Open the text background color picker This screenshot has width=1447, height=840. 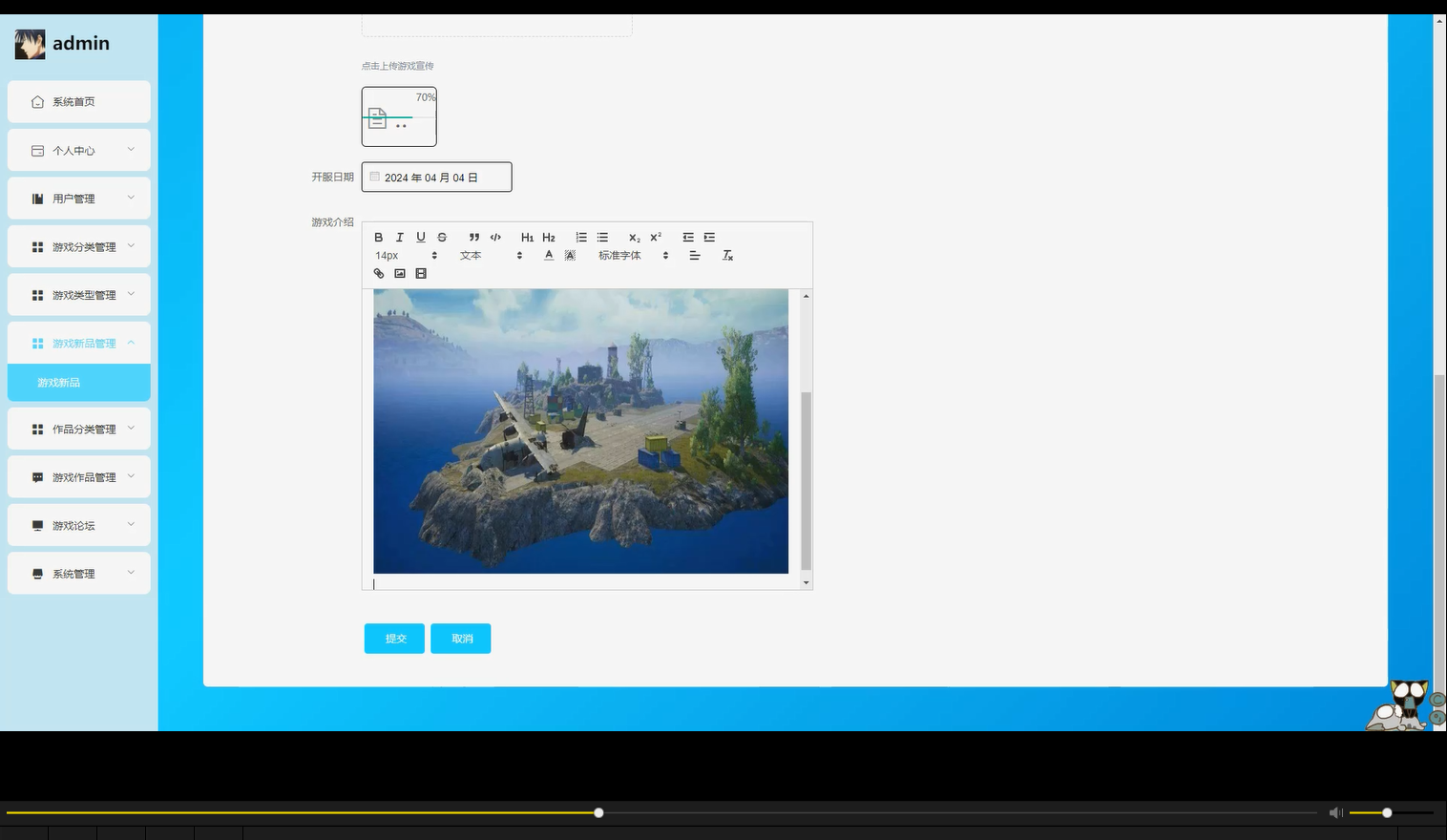coord(570,256)
